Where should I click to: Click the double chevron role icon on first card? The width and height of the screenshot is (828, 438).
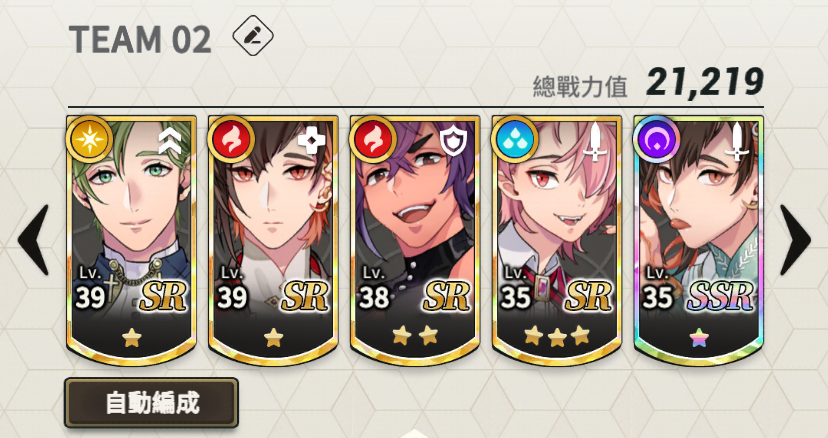click(x=170, y=141)
